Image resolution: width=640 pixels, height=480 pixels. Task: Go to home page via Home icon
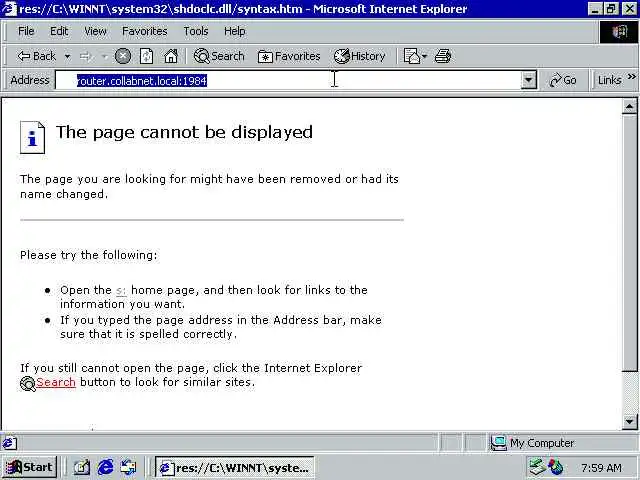point(171,56)
